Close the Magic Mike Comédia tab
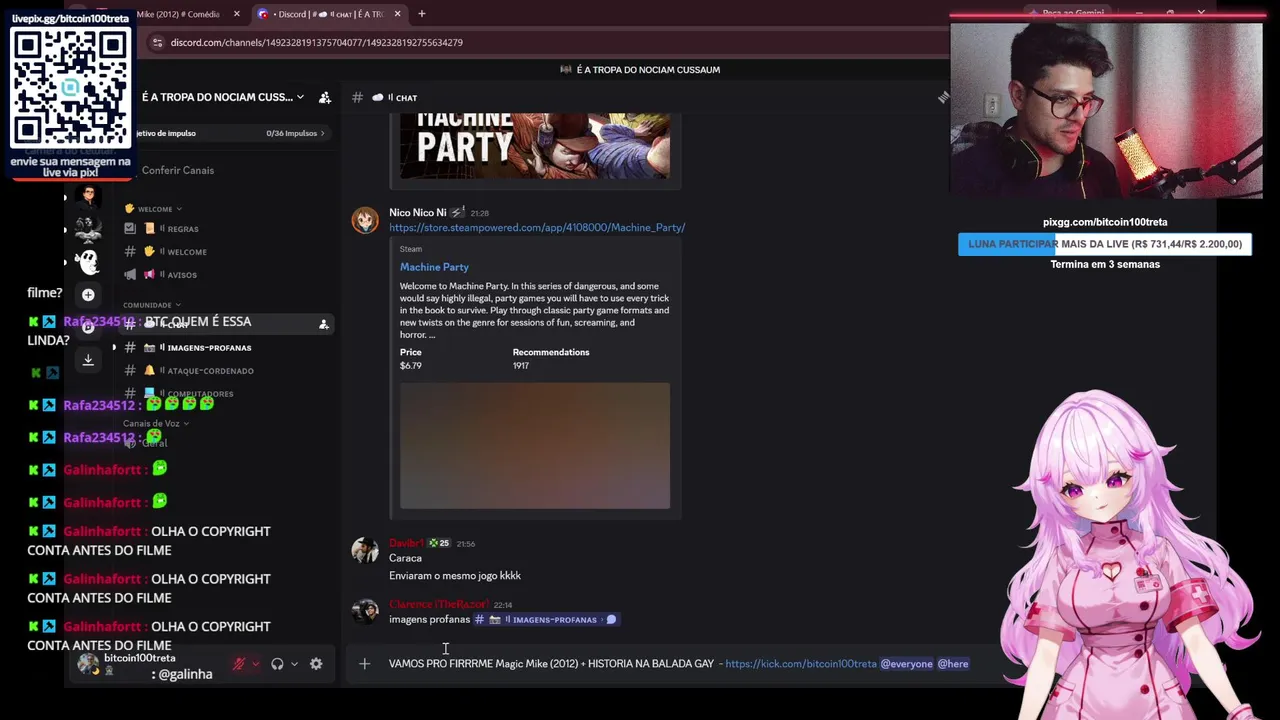1280x720 pixels. coord(237,14)
